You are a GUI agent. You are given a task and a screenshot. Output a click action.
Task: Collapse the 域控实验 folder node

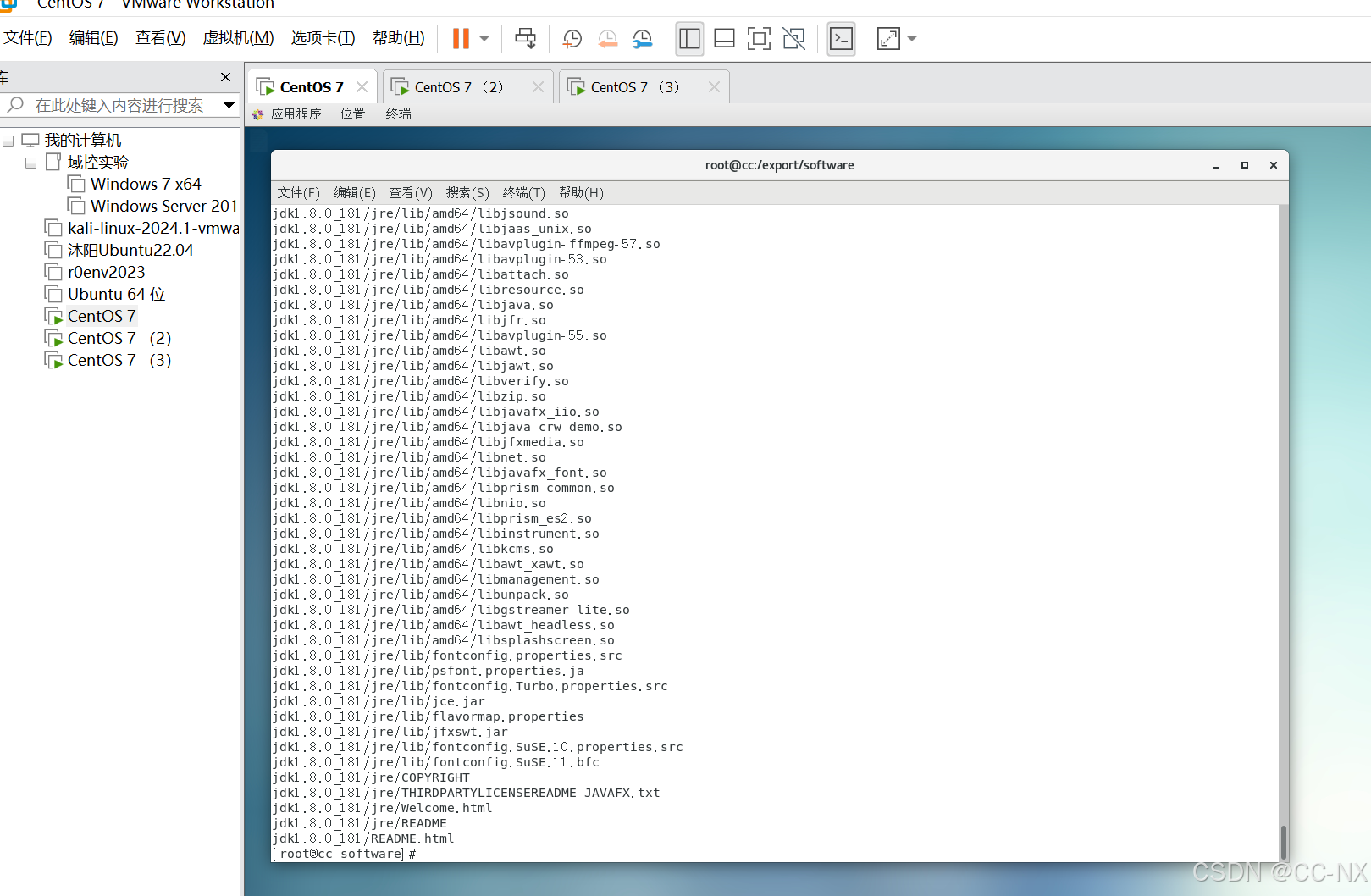(x=30, y=163)
